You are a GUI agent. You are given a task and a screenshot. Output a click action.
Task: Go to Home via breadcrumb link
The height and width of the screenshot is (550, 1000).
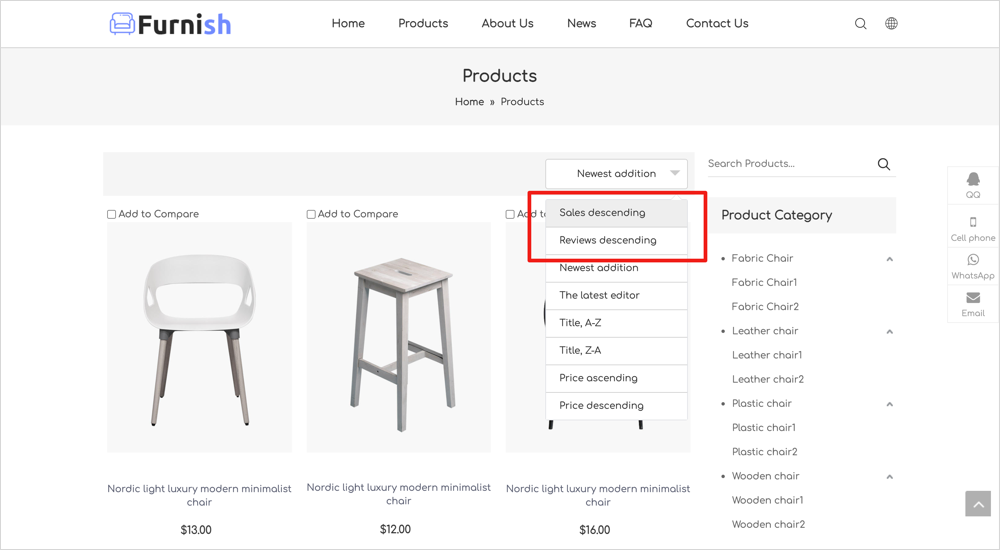pos(469,102)
